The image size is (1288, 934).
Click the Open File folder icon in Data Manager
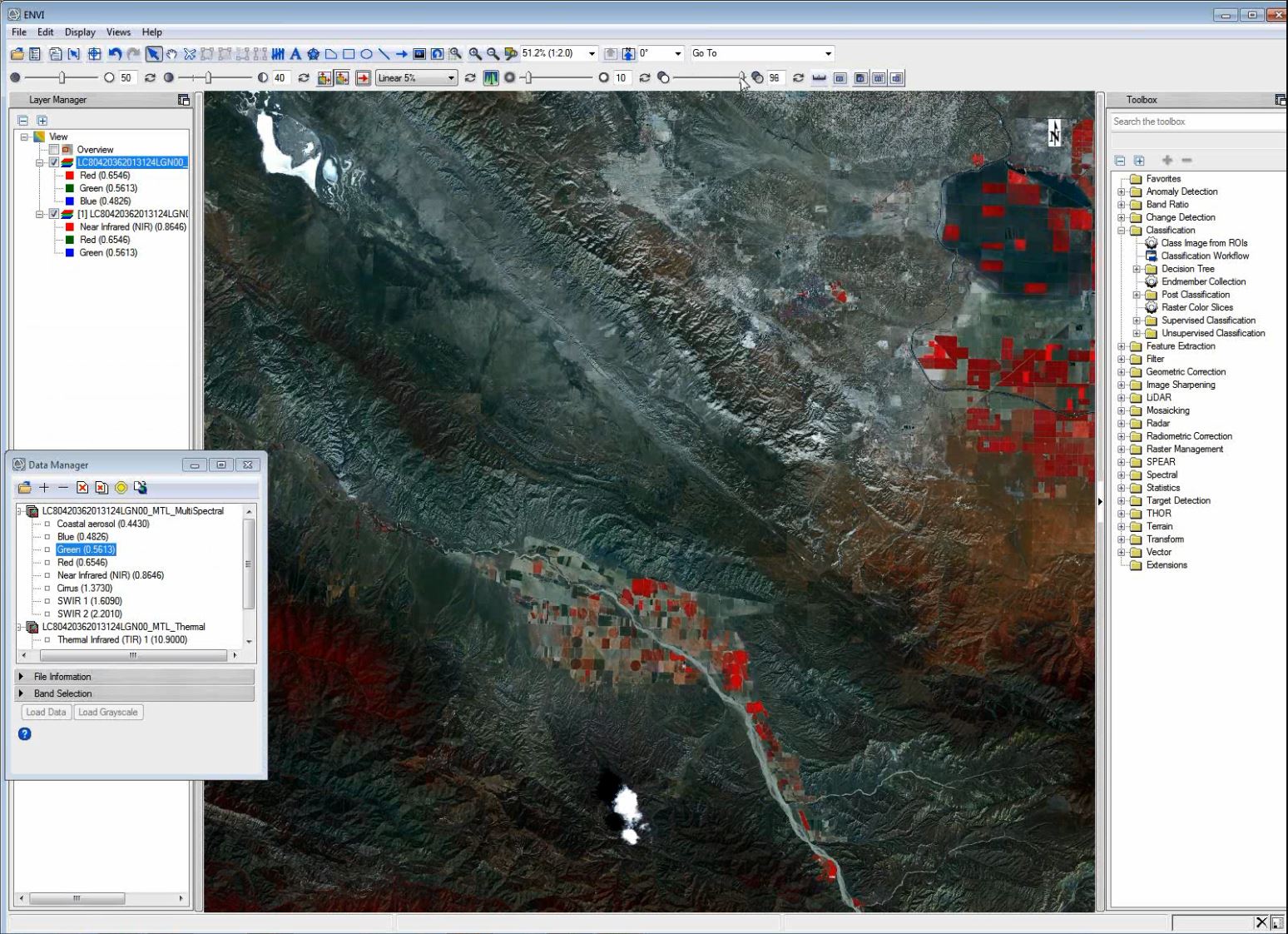coord(24,488)
